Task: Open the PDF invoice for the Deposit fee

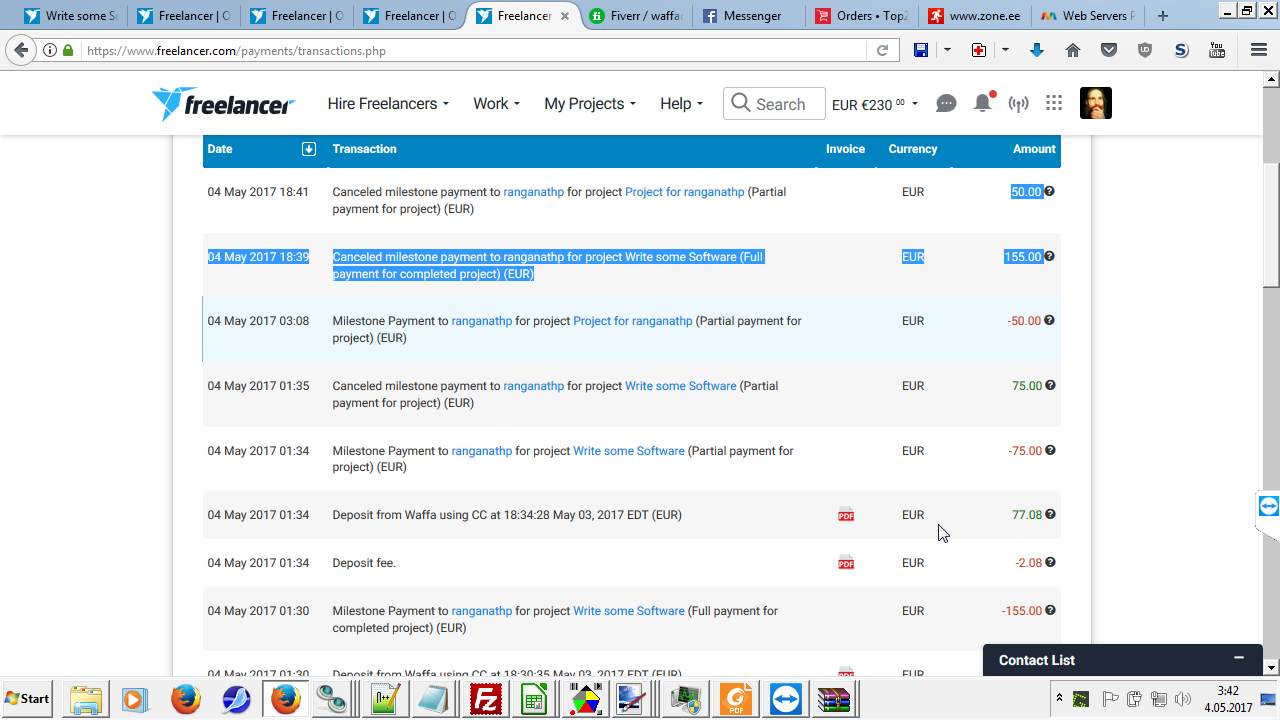Action: tap(846, 563)
